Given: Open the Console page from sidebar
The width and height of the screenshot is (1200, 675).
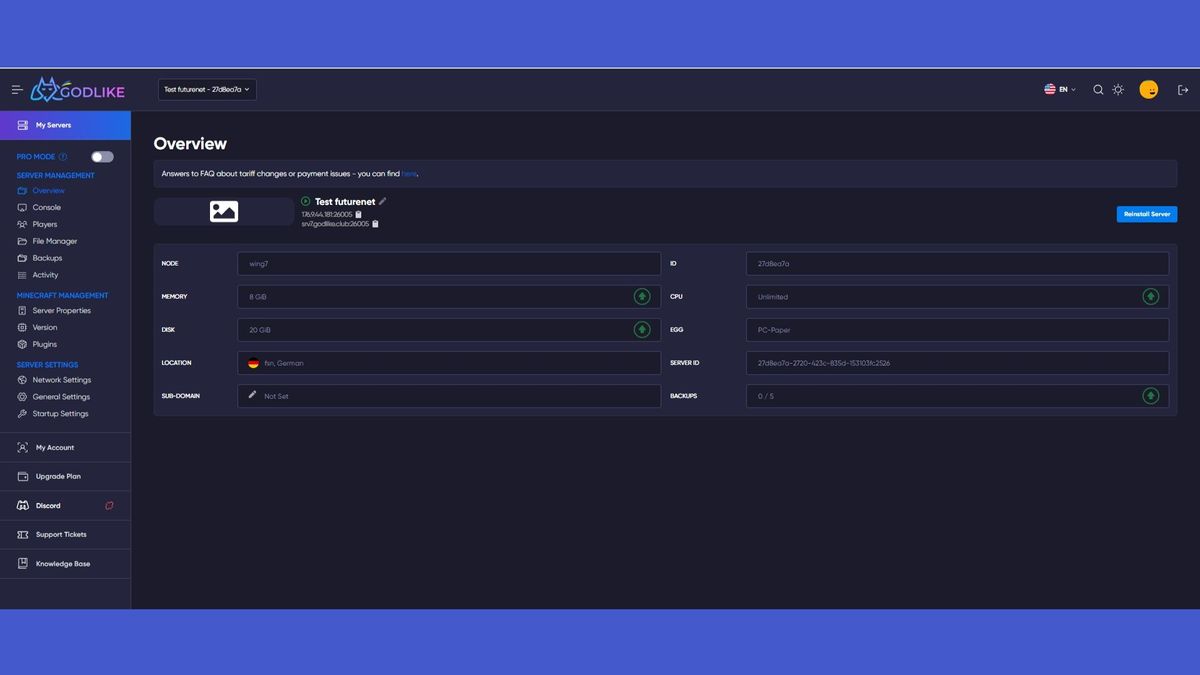Looking at the screenshot, I should (x=46, y=207).
